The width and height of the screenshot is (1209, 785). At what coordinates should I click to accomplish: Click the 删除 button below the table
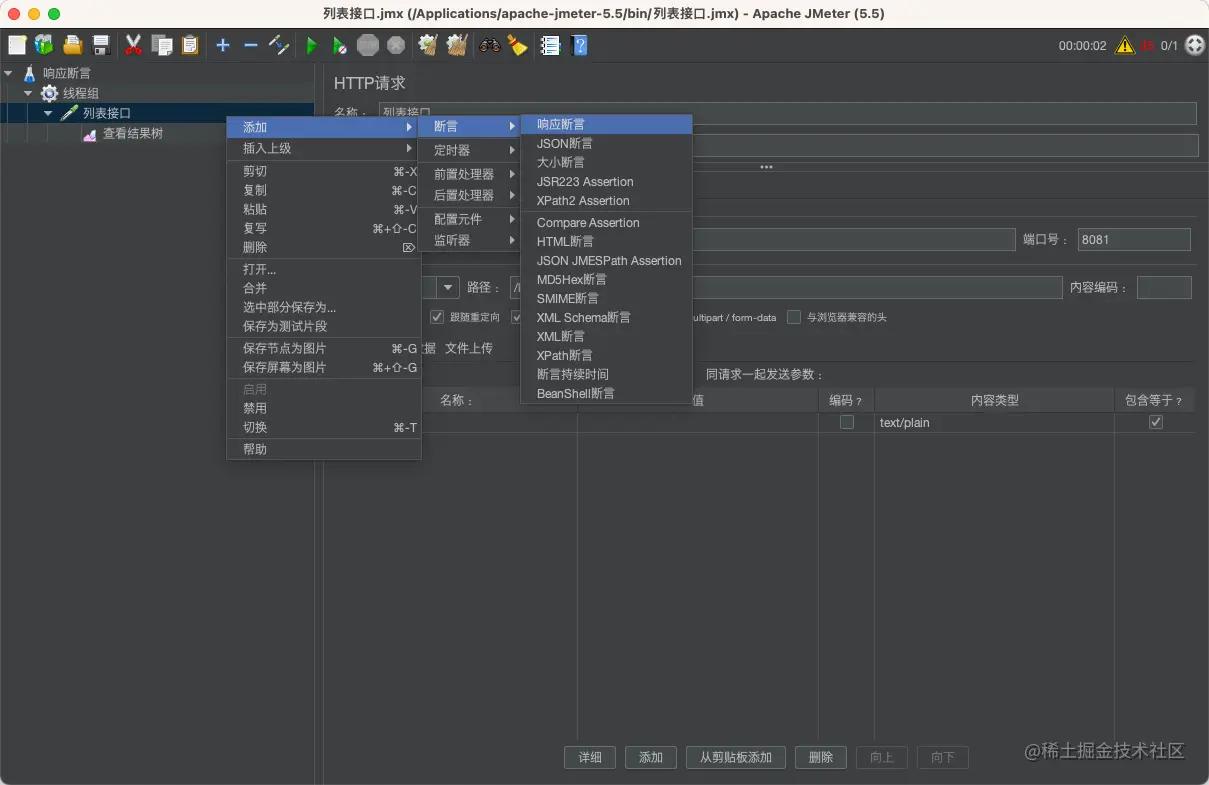(x=821, y=757)
